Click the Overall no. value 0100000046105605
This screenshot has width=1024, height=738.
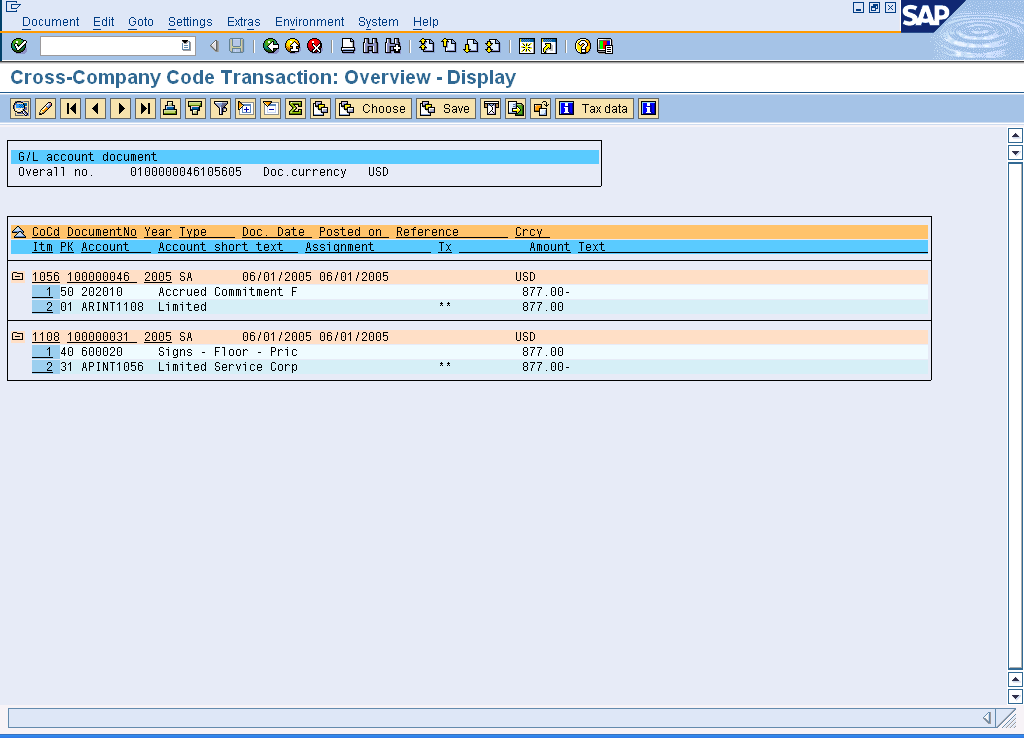(x=185, y=172)
